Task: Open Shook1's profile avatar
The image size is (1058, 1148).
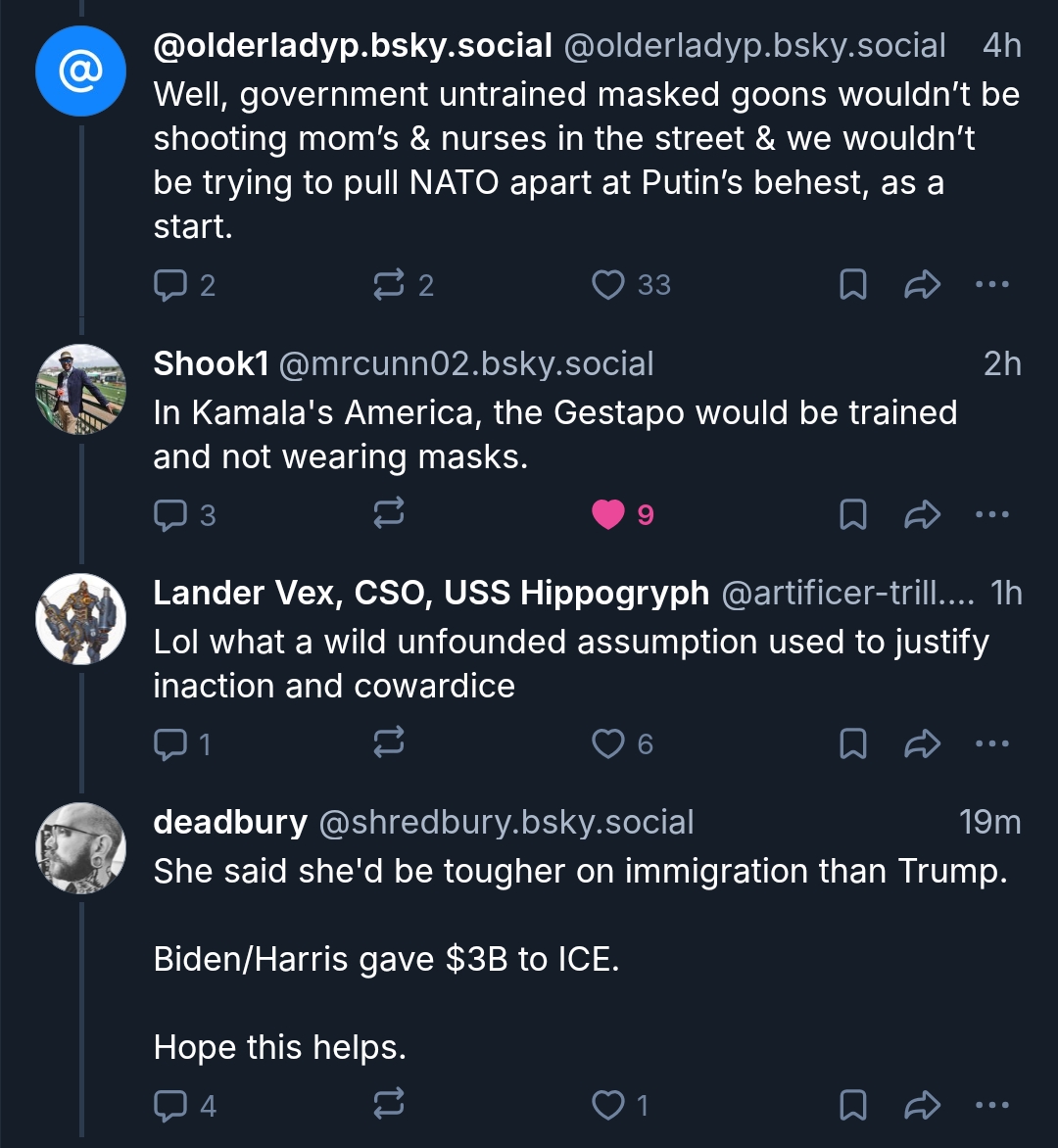Action: [81, 389]
